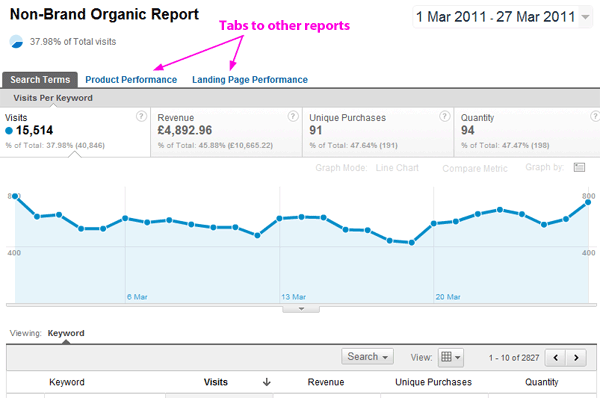
Task: Click the pie chart icon beside total visits
Action: point(16,41)
